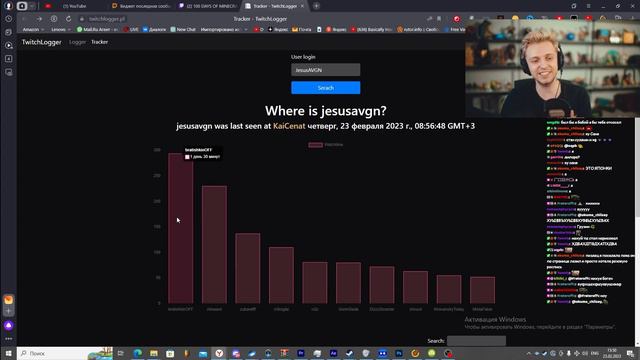Screen dimensions: 640x360
Task: Click the twitchlogger.pl address bar
Action: click(x=107, y=19)
